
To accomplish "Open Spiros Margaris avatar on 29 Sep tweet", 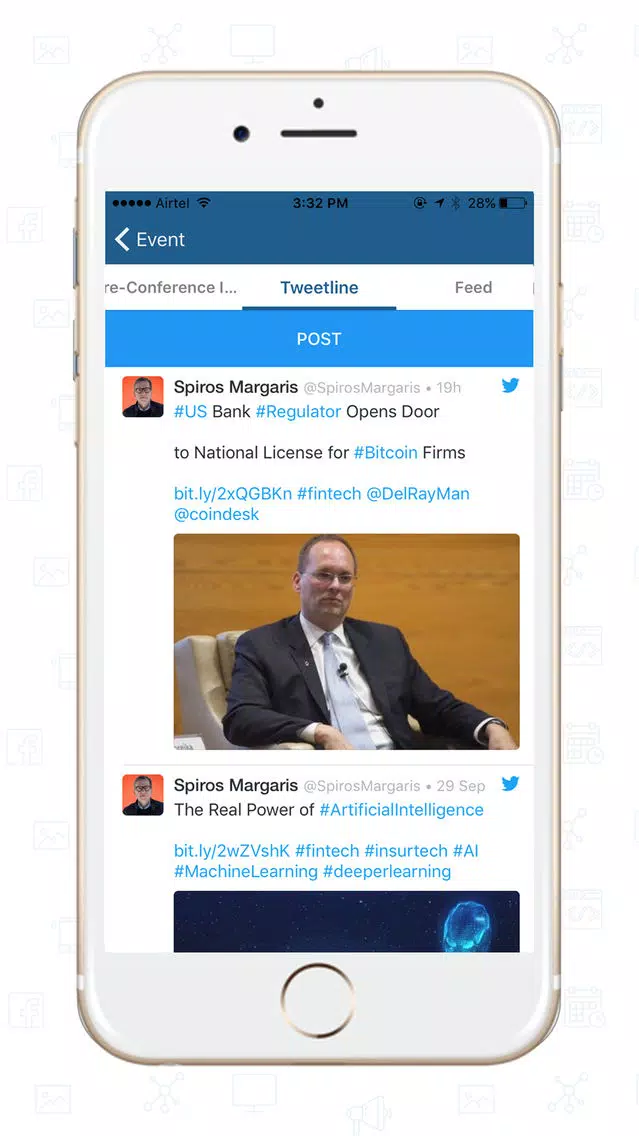I will tap(143, 795).
